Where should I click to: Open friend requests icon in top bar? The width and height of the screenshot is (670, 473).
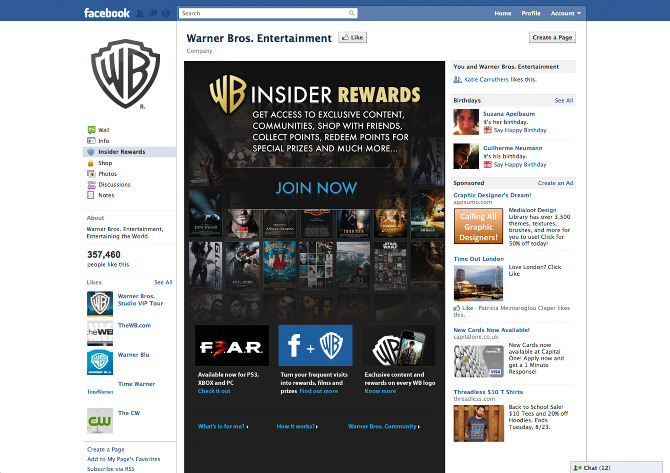pyautogui.click(x=140, y=14)
